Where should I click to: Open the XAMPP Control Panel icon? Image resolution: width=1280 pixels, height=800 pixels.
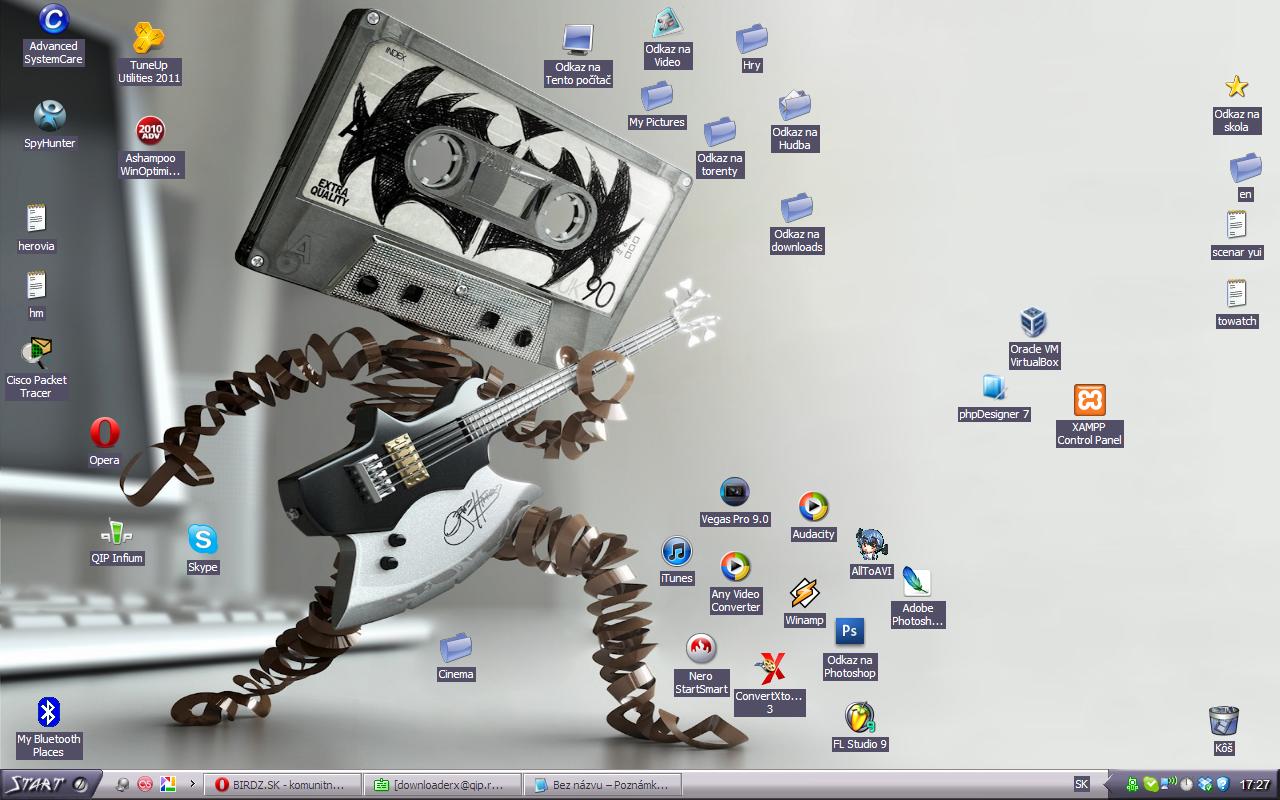pos(1090,415)
